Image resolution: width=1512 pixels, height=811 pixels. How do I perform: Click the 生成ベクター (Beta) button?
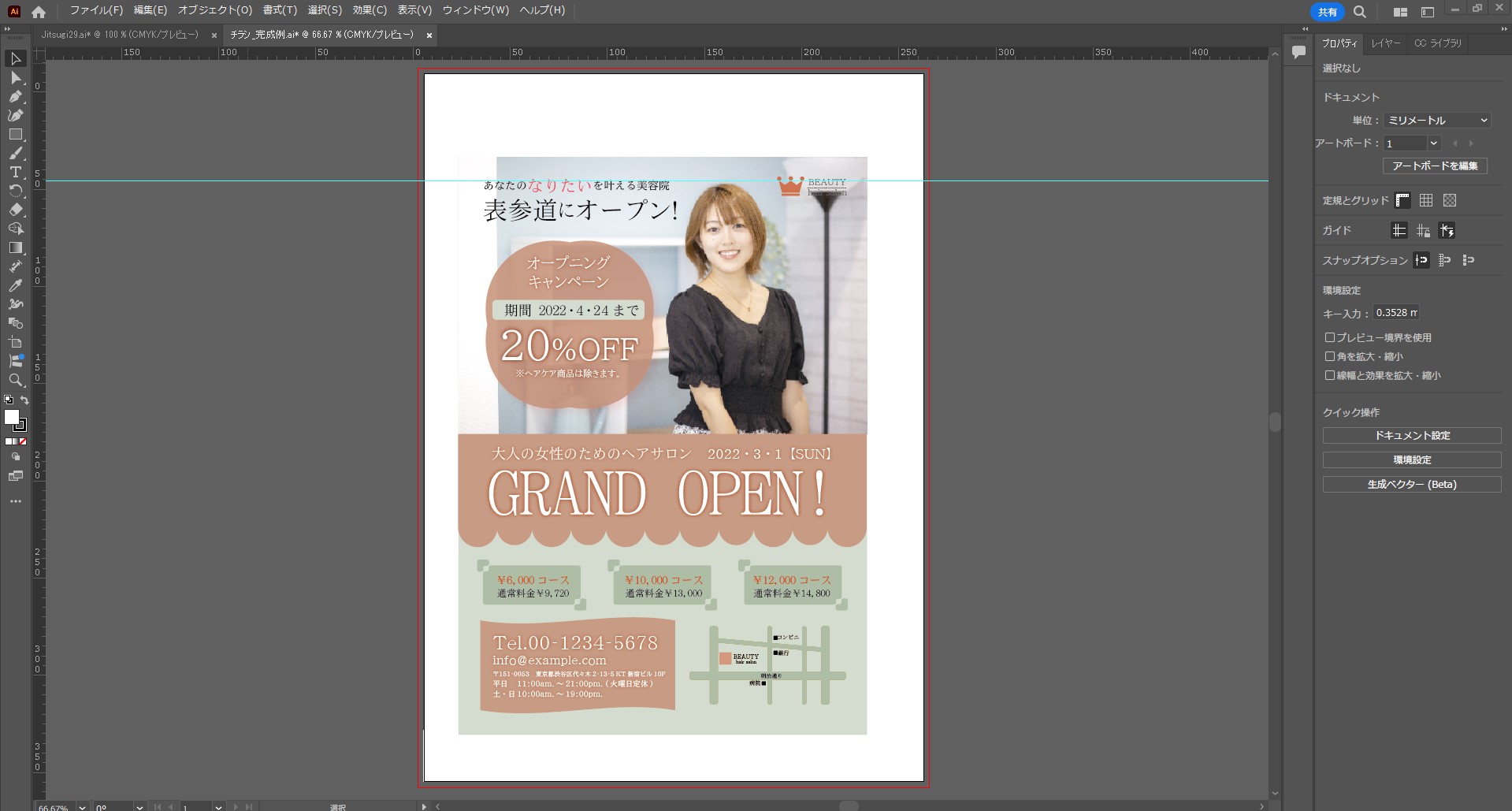point(1412,485)
